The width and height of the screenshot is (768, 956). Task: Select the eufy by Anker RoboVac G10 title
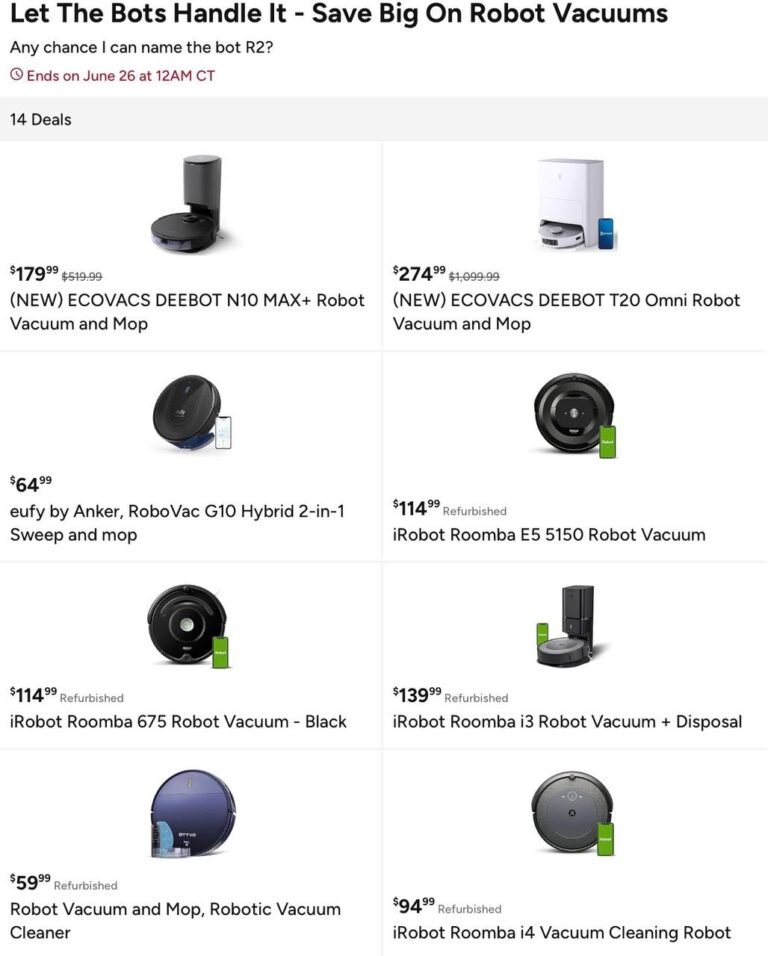click(177, 523)
